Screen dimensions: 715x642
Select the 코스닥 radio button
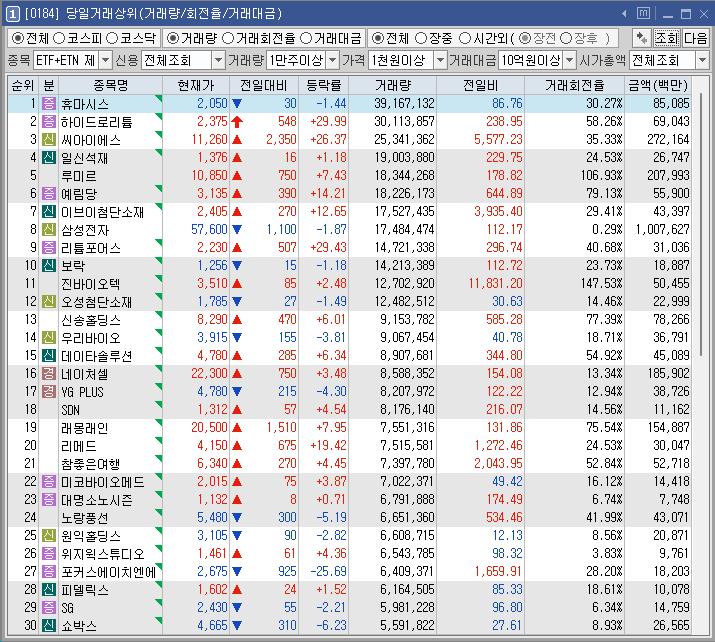112,38
